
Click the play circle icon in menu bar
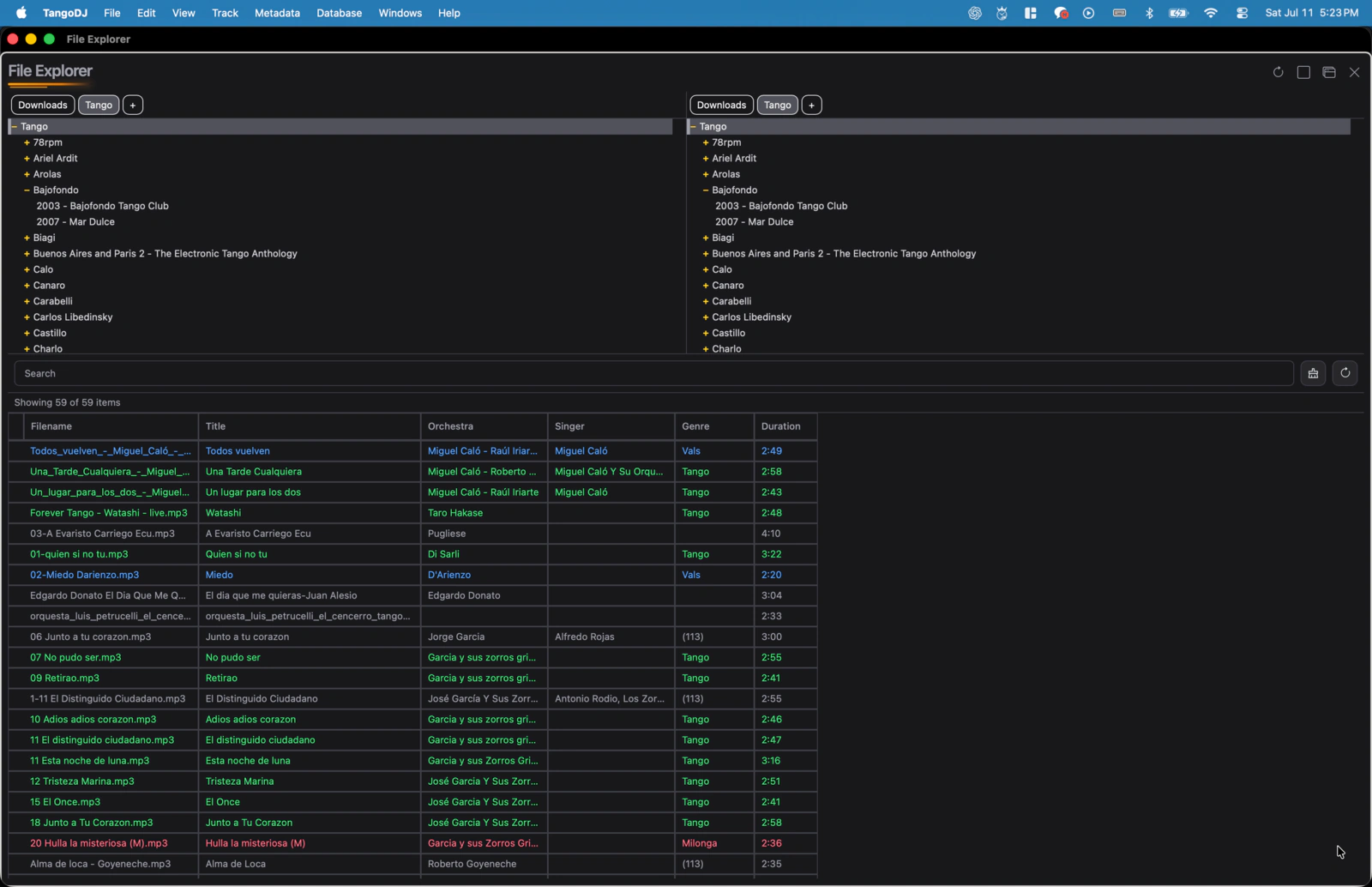pyautogui.click(x=1088, y=13)
